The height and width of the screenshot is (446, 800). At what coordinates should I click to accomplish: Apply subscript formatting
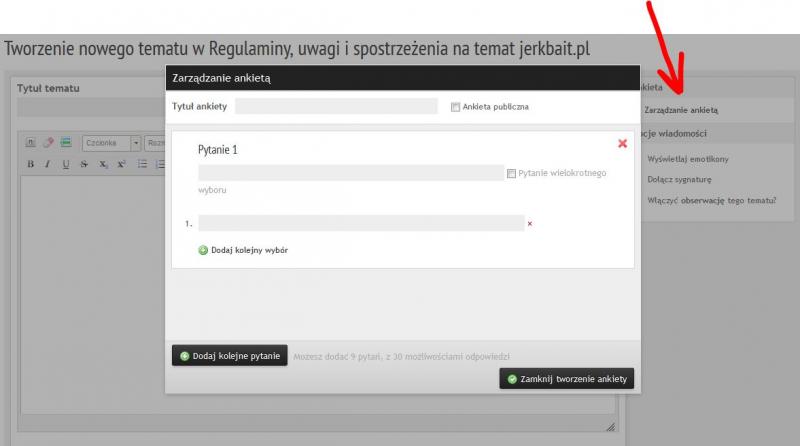point(103,164)
